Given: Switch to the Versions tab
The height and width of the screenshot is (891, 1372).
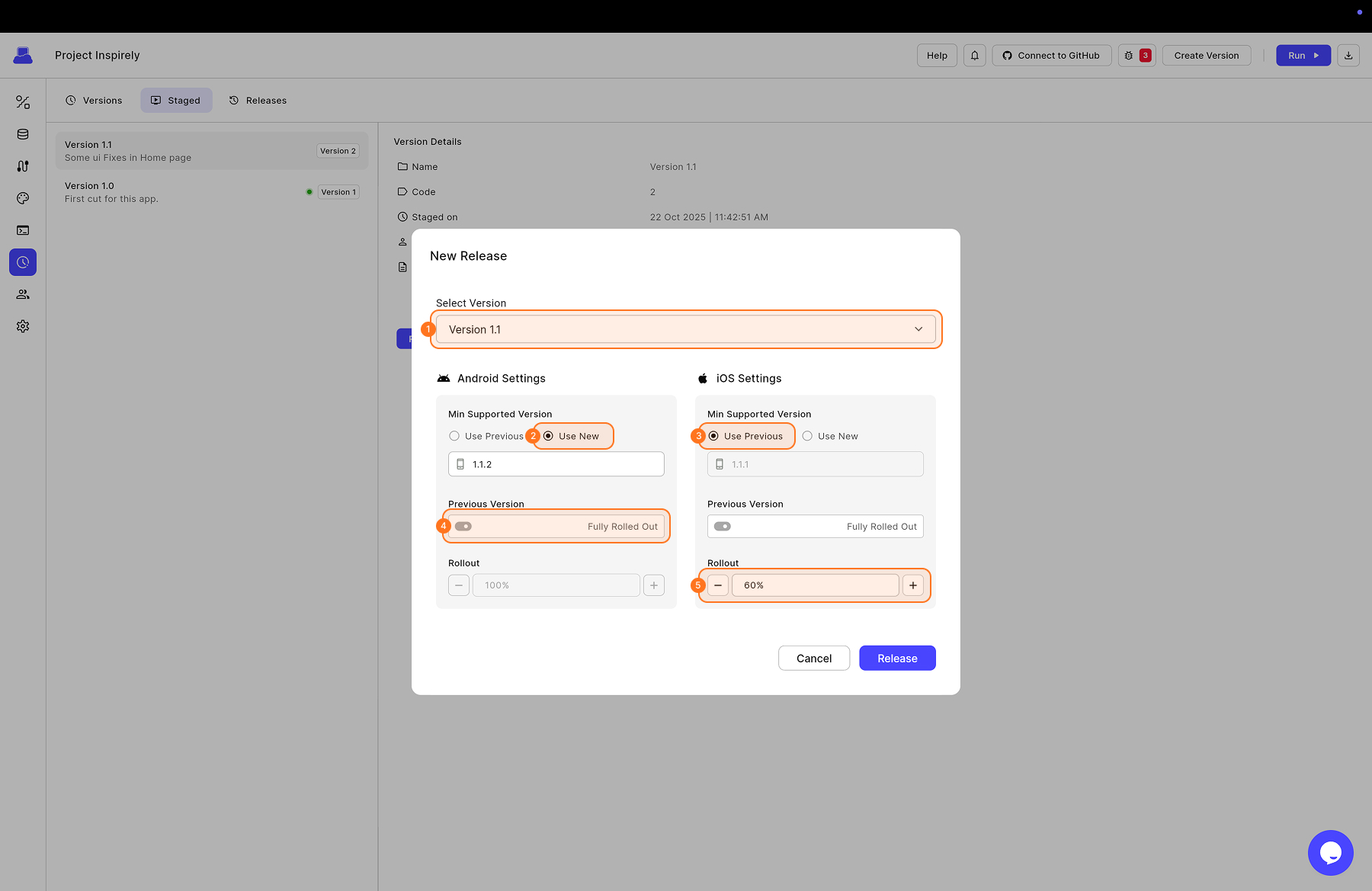Looking at the screenshot, I should (x=94, y=101).
